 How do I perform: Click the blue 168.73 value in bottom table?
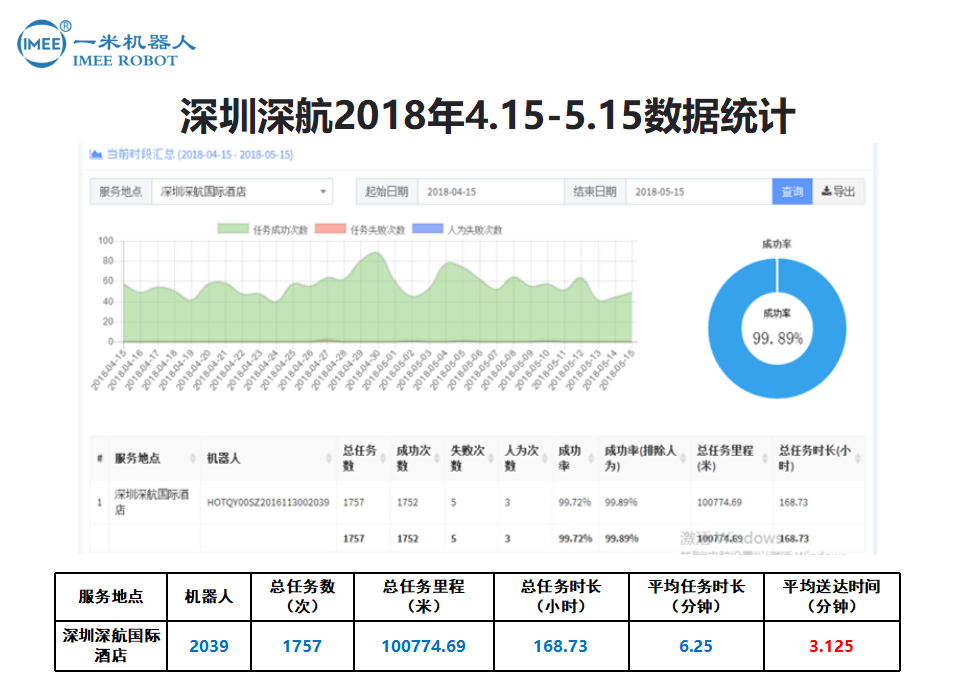point(560,646)
